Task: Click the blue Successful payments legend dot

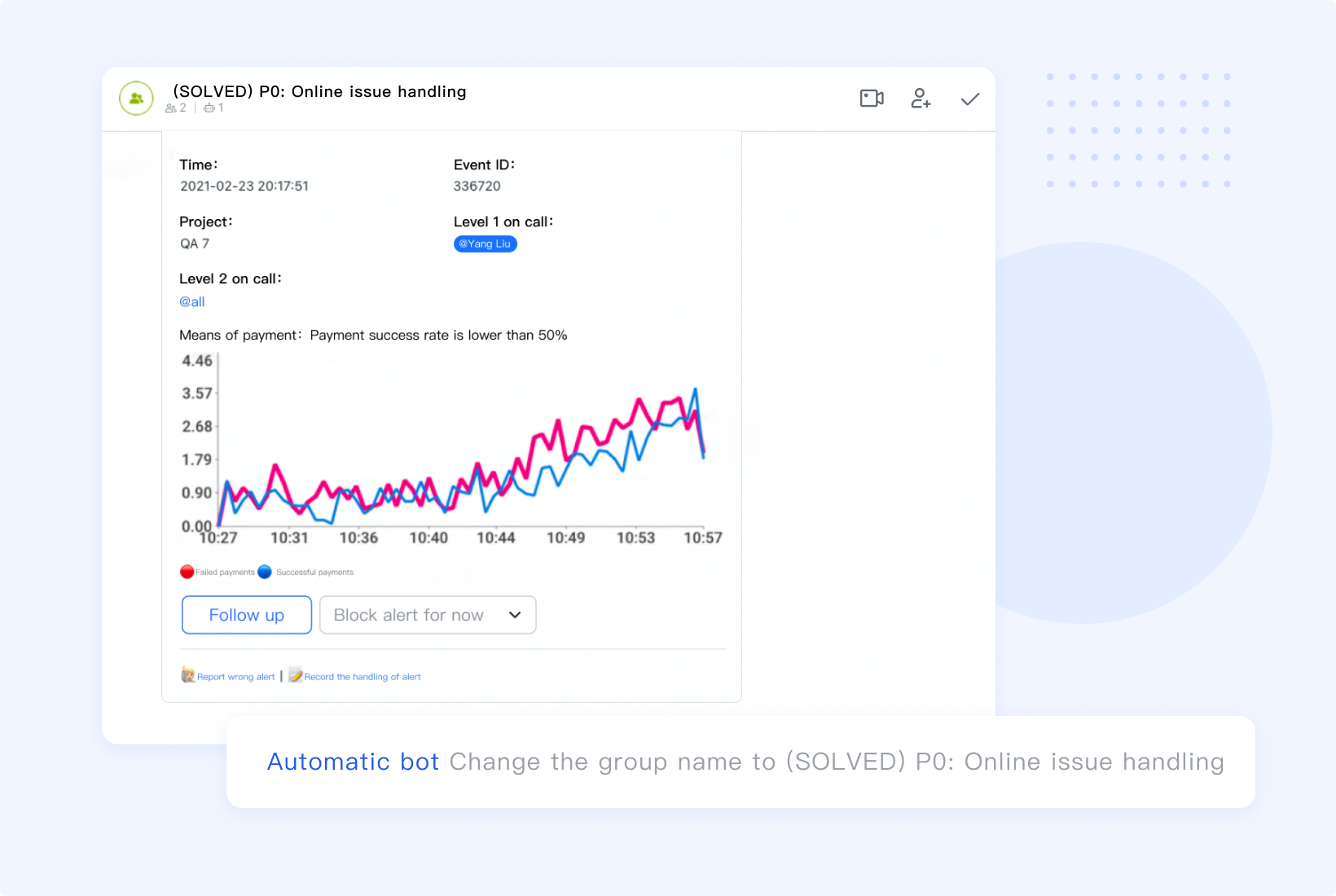Action: 265,572
